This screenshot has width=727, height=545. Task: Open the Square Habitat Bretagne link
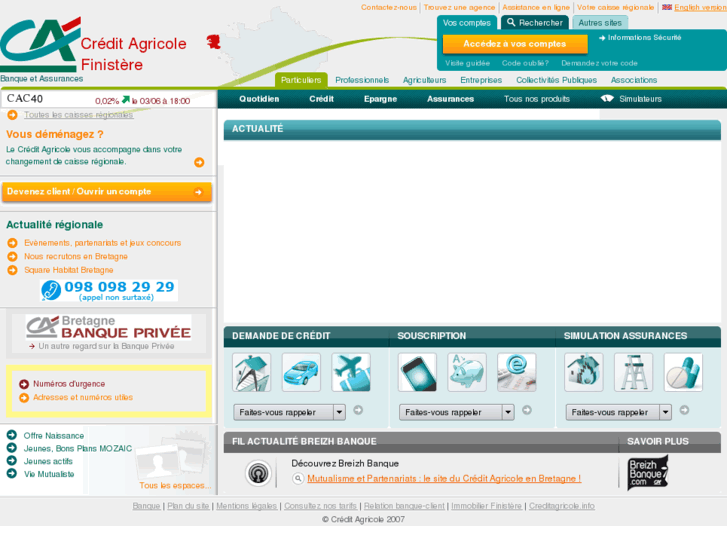(x=69, y=269)
